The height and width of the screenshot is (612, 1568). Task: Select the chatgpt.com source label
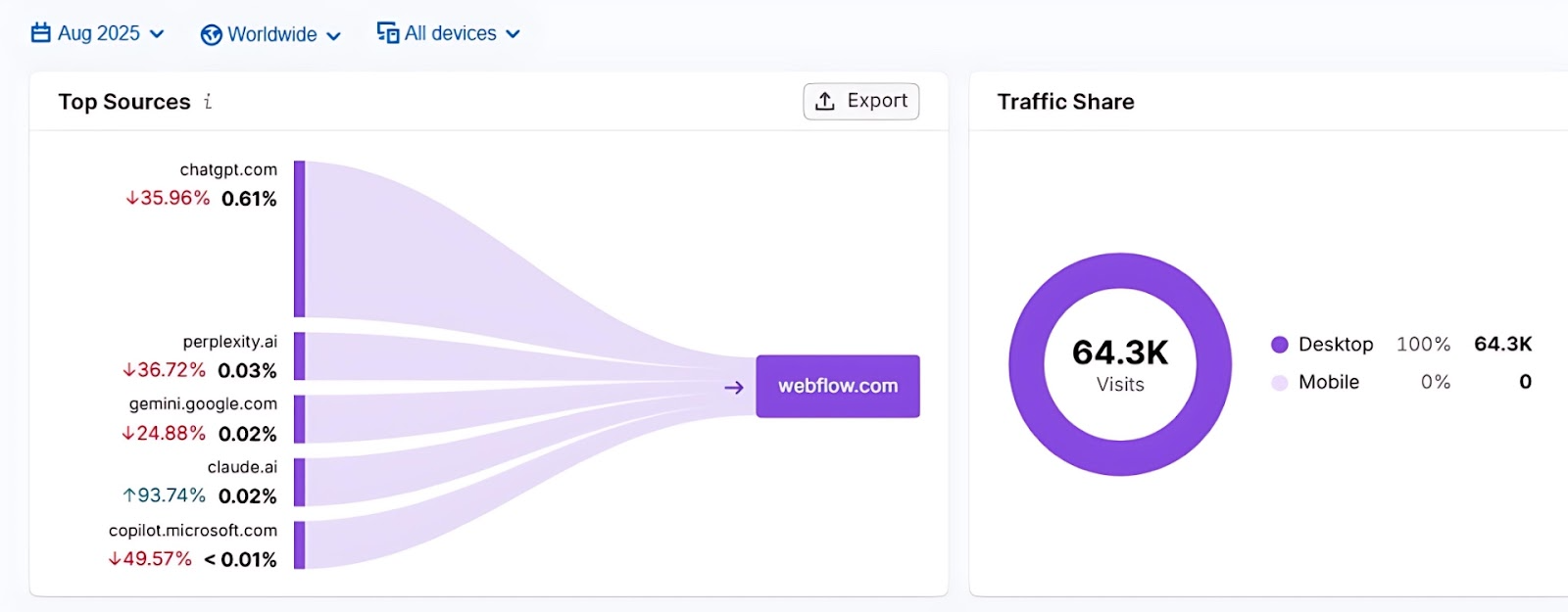(228, 170)
